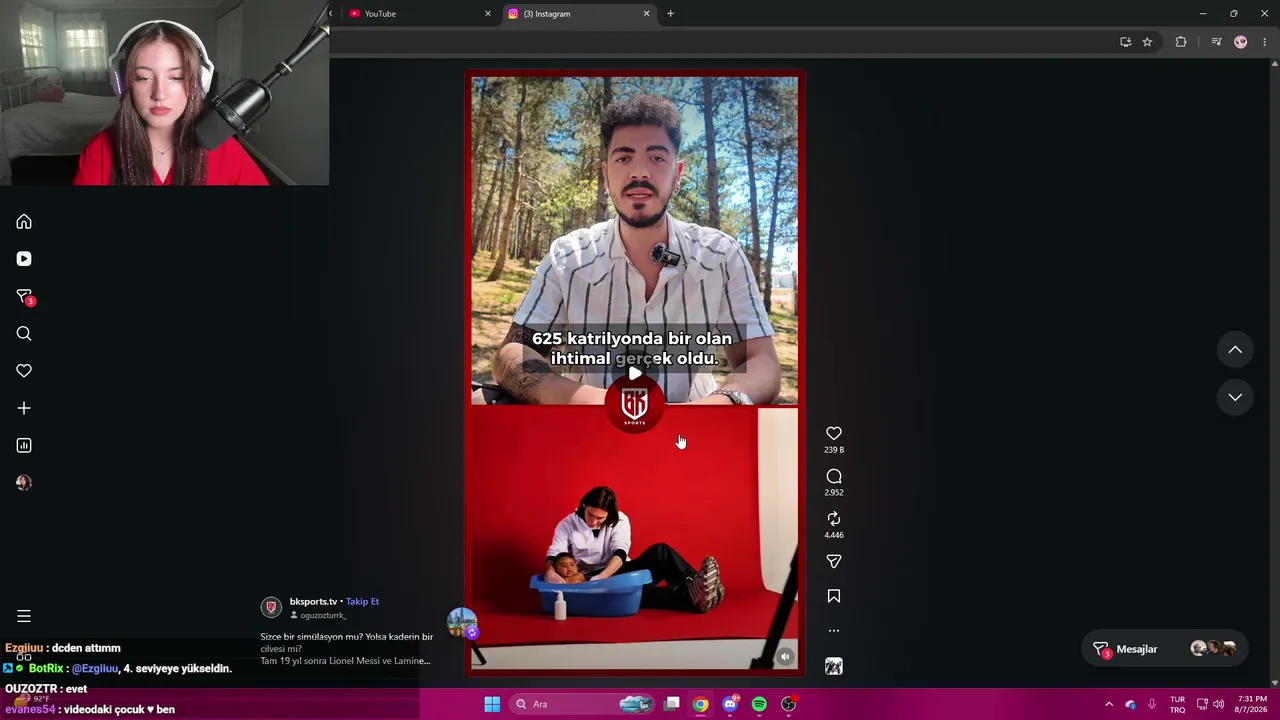This screenshot has width=1280, height=720.
Task: Repost the reel
Action: pos(834,518)
